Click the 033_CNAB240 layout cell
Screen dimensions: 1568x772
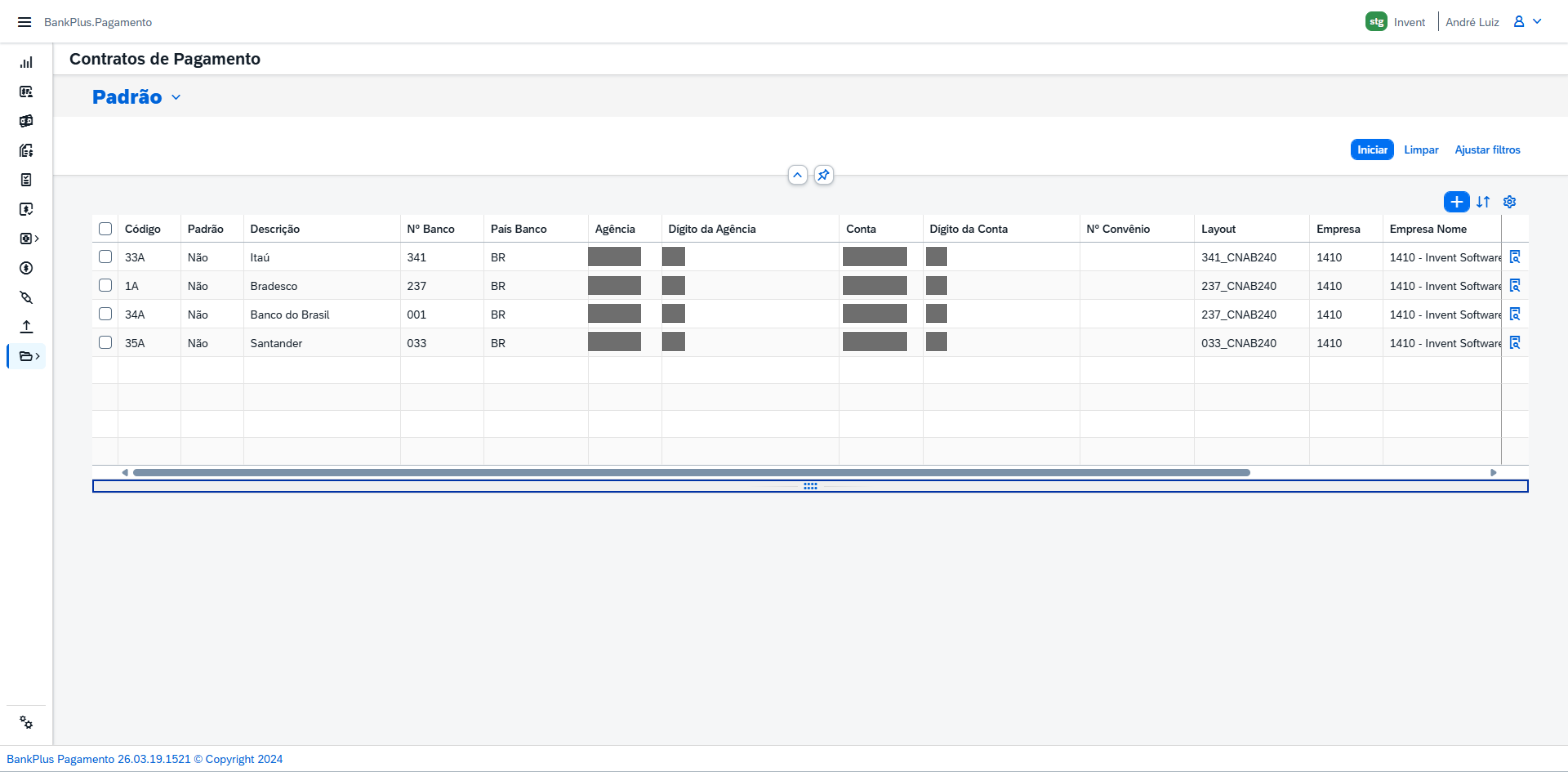1252,343
